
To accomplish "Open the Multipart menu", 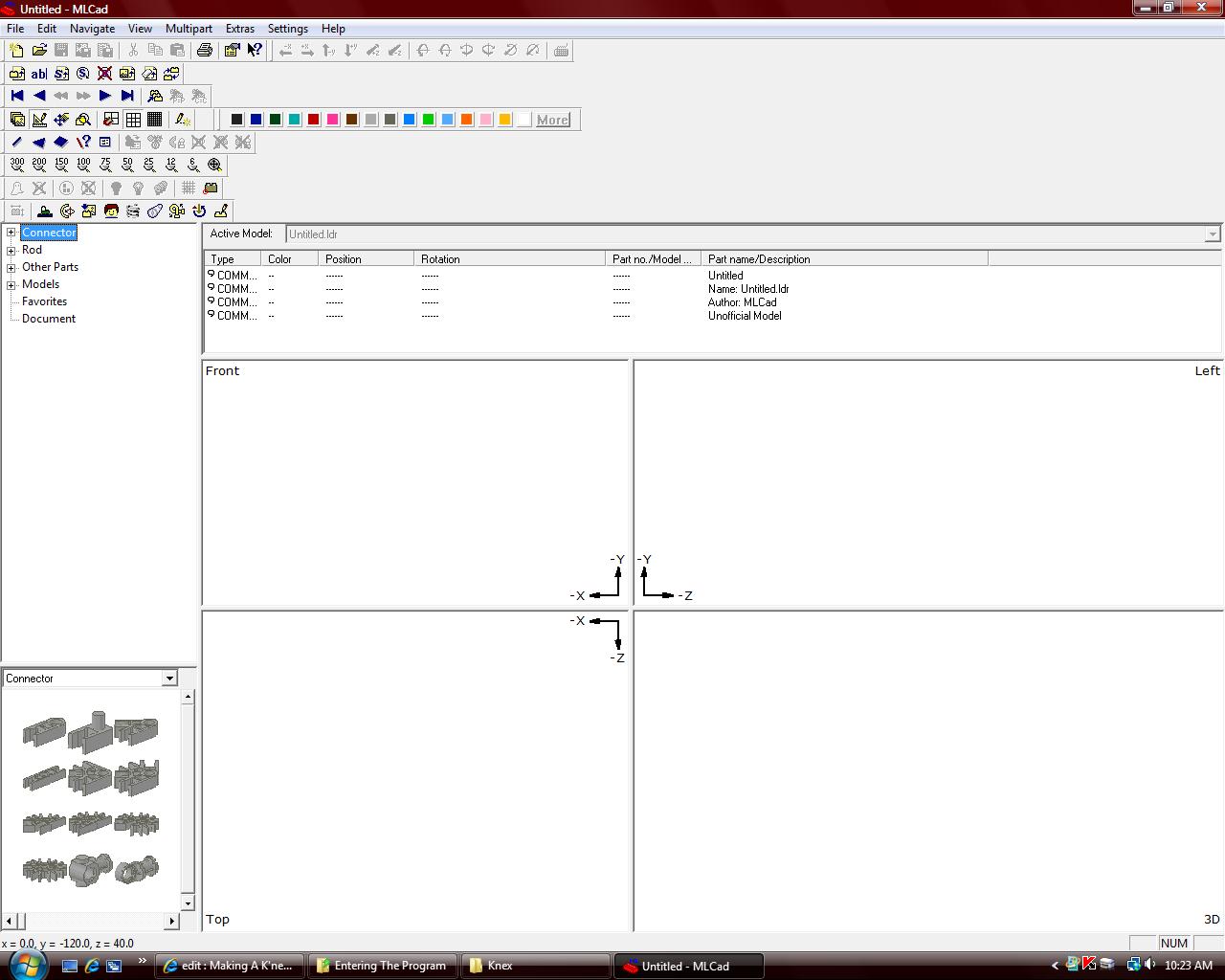I will (x=189, y=29).
